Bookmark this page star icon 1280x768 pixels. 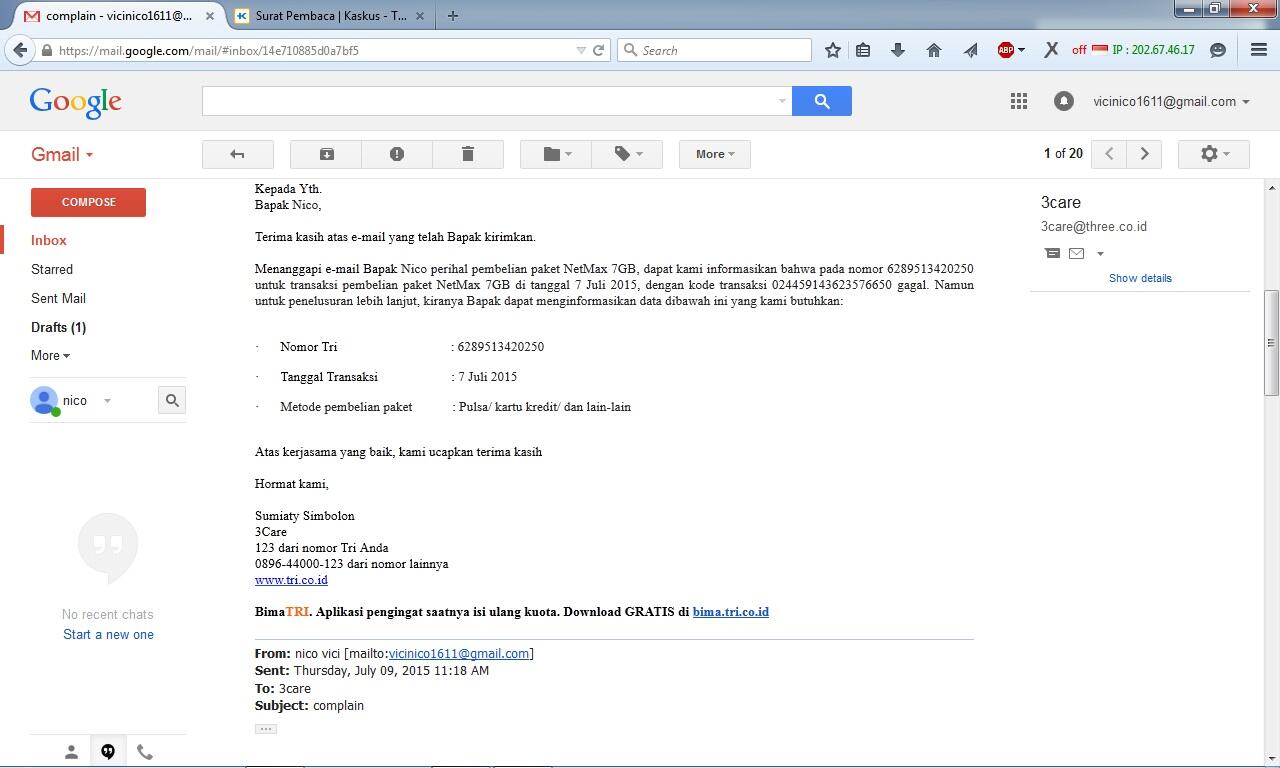(x=832, y=50)
